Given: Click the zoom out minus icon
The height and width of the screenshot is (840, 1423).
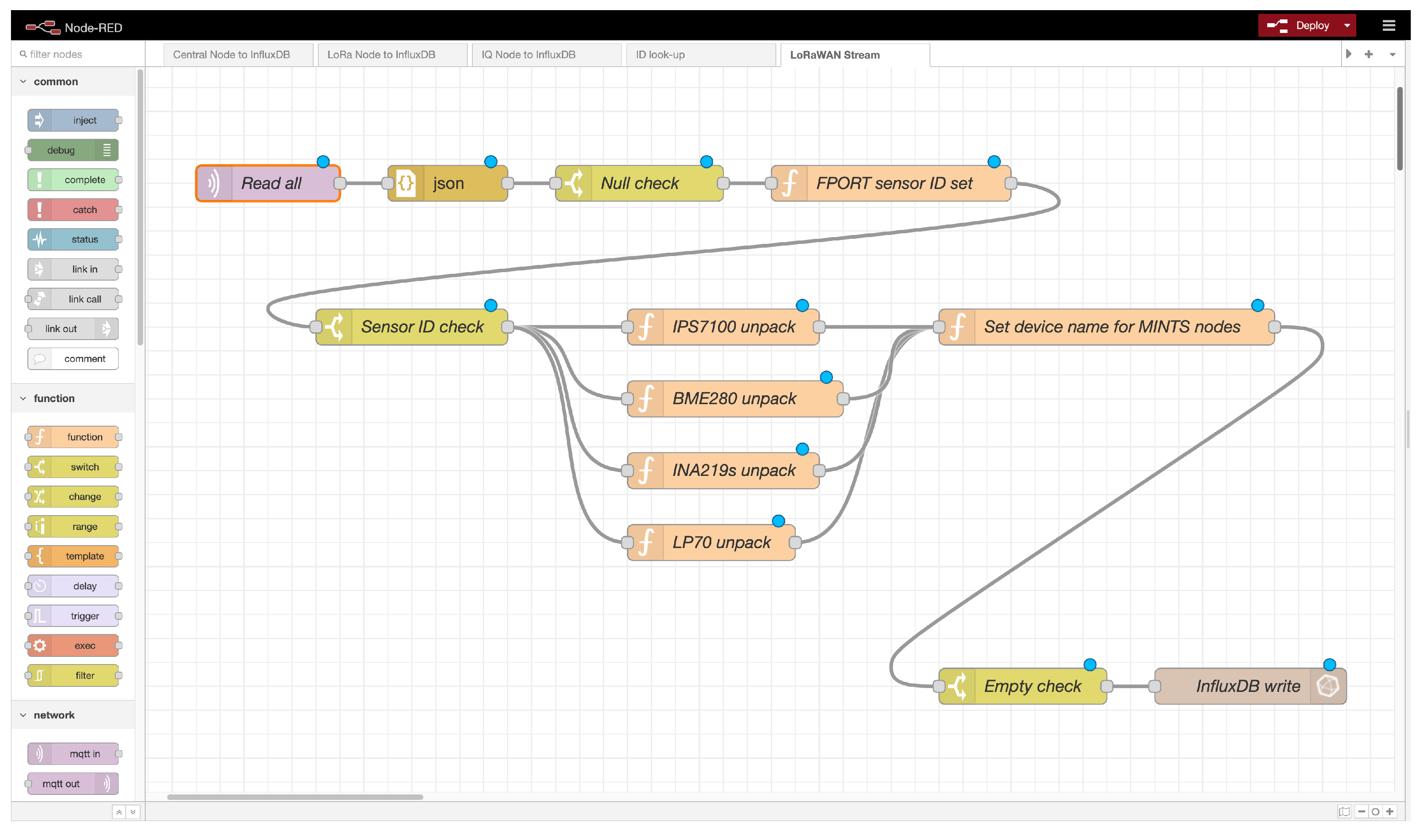Looking at the screenshot, I should coord(1361,811).
